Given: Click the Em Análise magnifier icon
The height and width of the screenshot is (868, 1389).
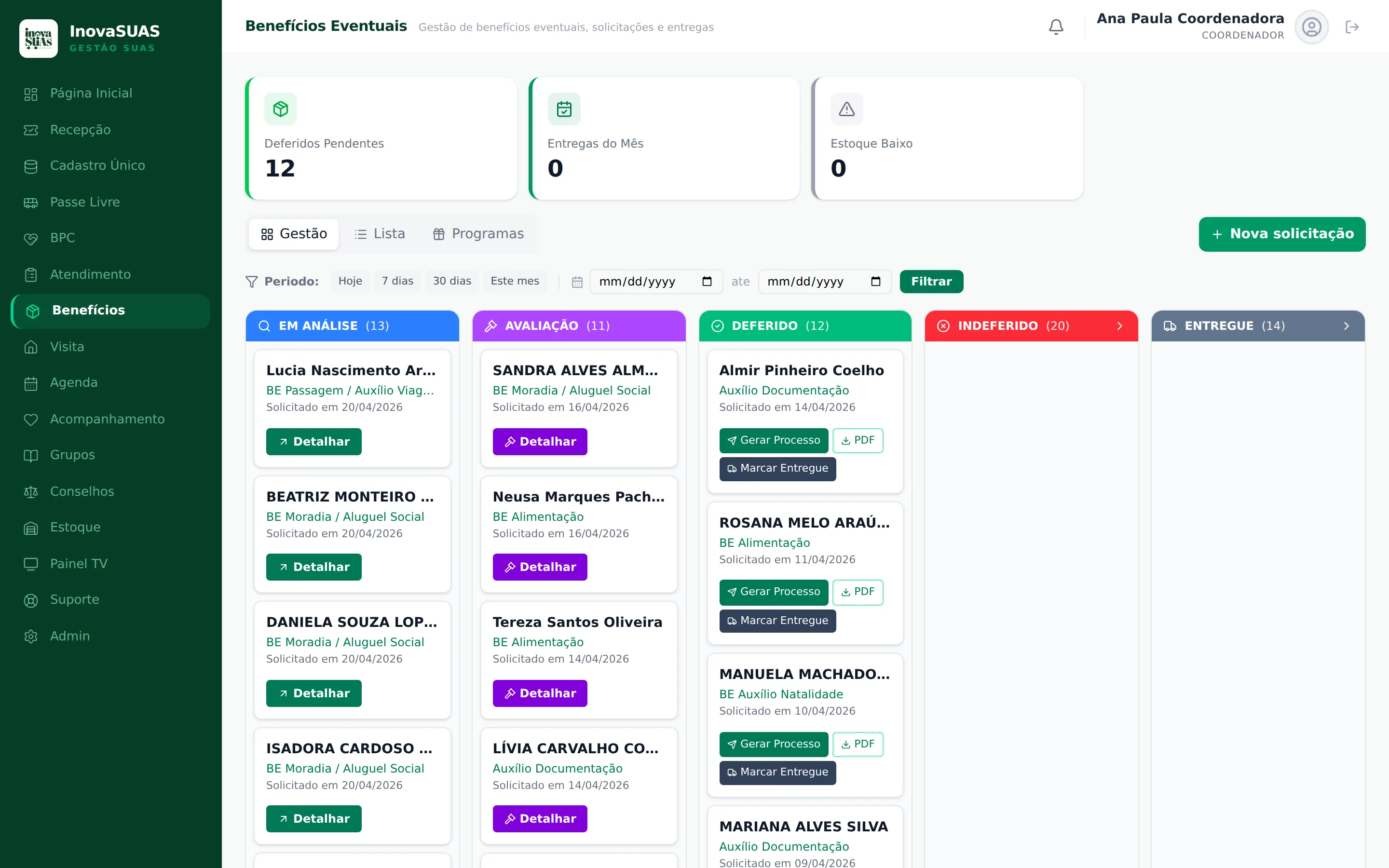Looking at the screenshot, I should pos(264,326).
